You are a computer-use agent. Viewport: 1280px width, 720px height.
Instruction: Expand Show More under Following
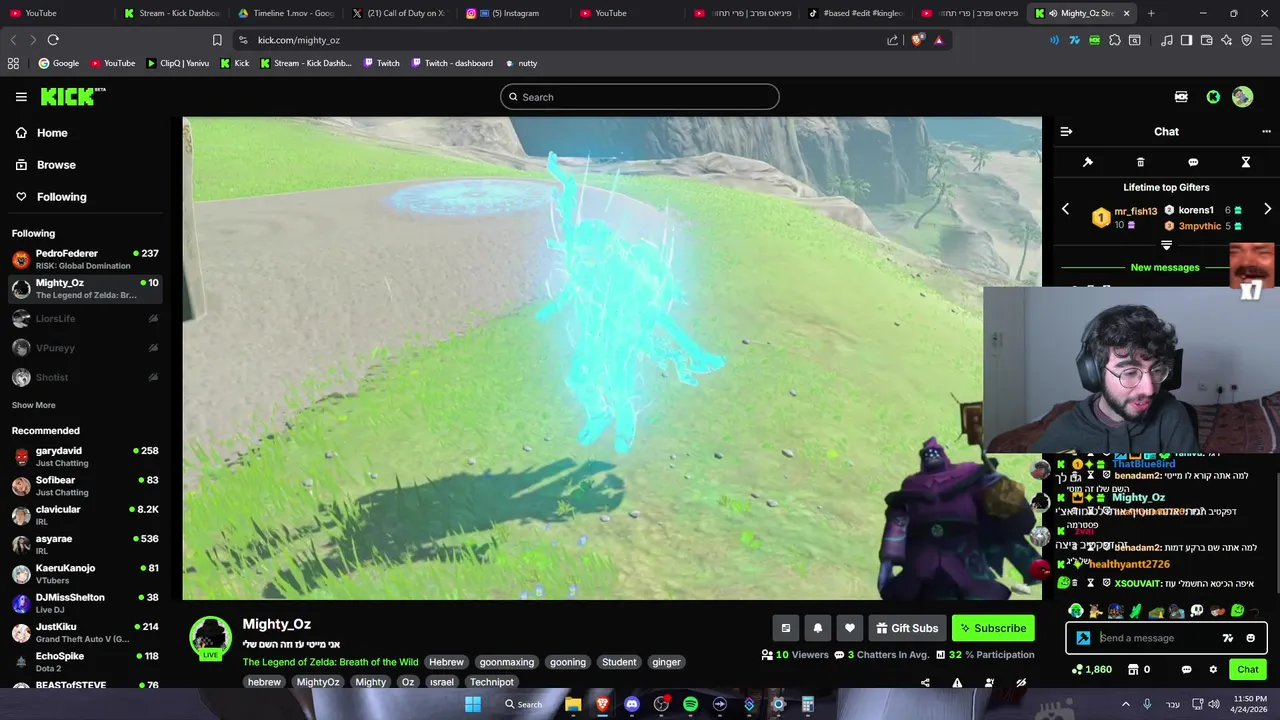(33, 405)
